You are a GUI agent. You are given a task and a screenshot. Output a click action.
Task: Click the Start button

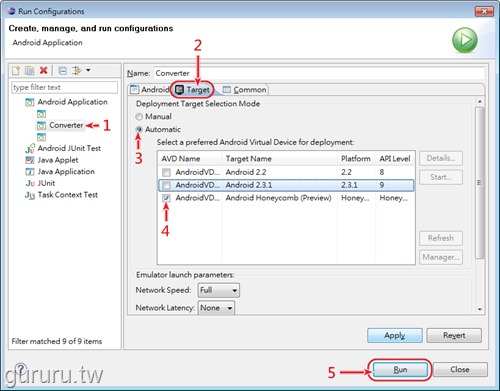441,177
